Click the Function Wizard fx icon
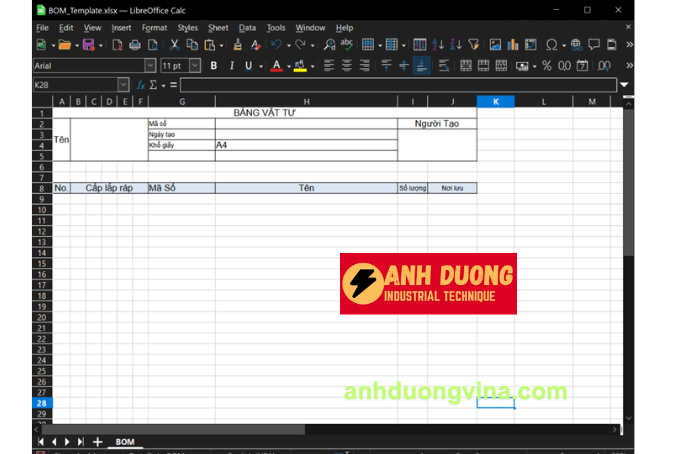Image resolution: width=680 pixels, height=454 pixels. click(x=141, y=85)
